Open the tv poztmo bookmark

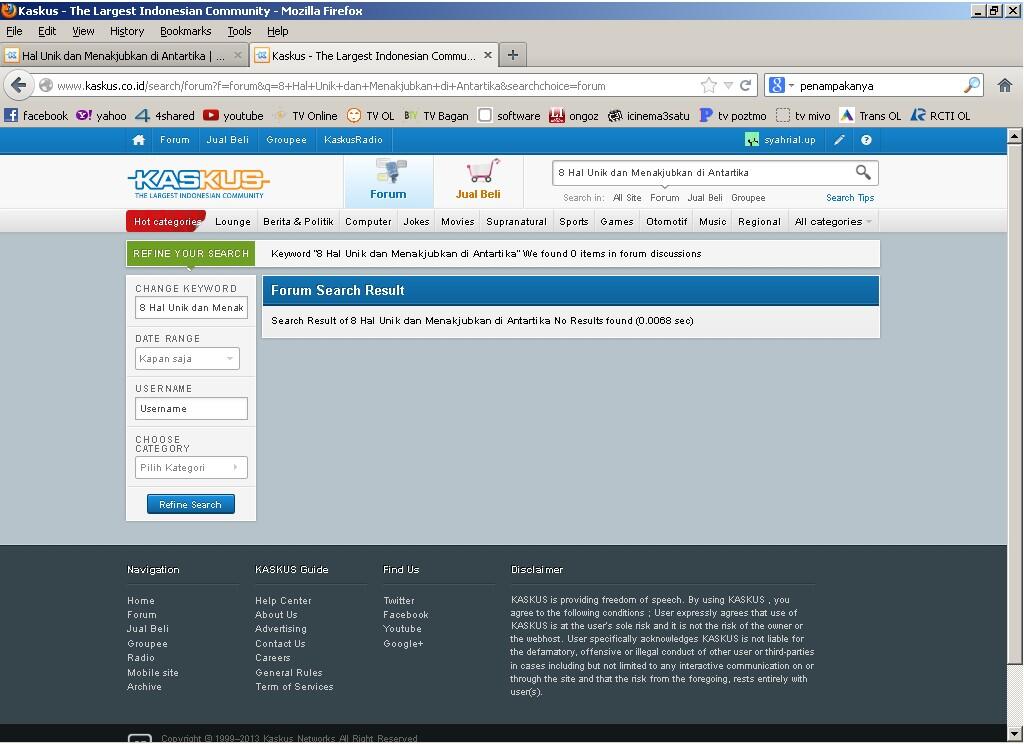[x=733, y=116]
